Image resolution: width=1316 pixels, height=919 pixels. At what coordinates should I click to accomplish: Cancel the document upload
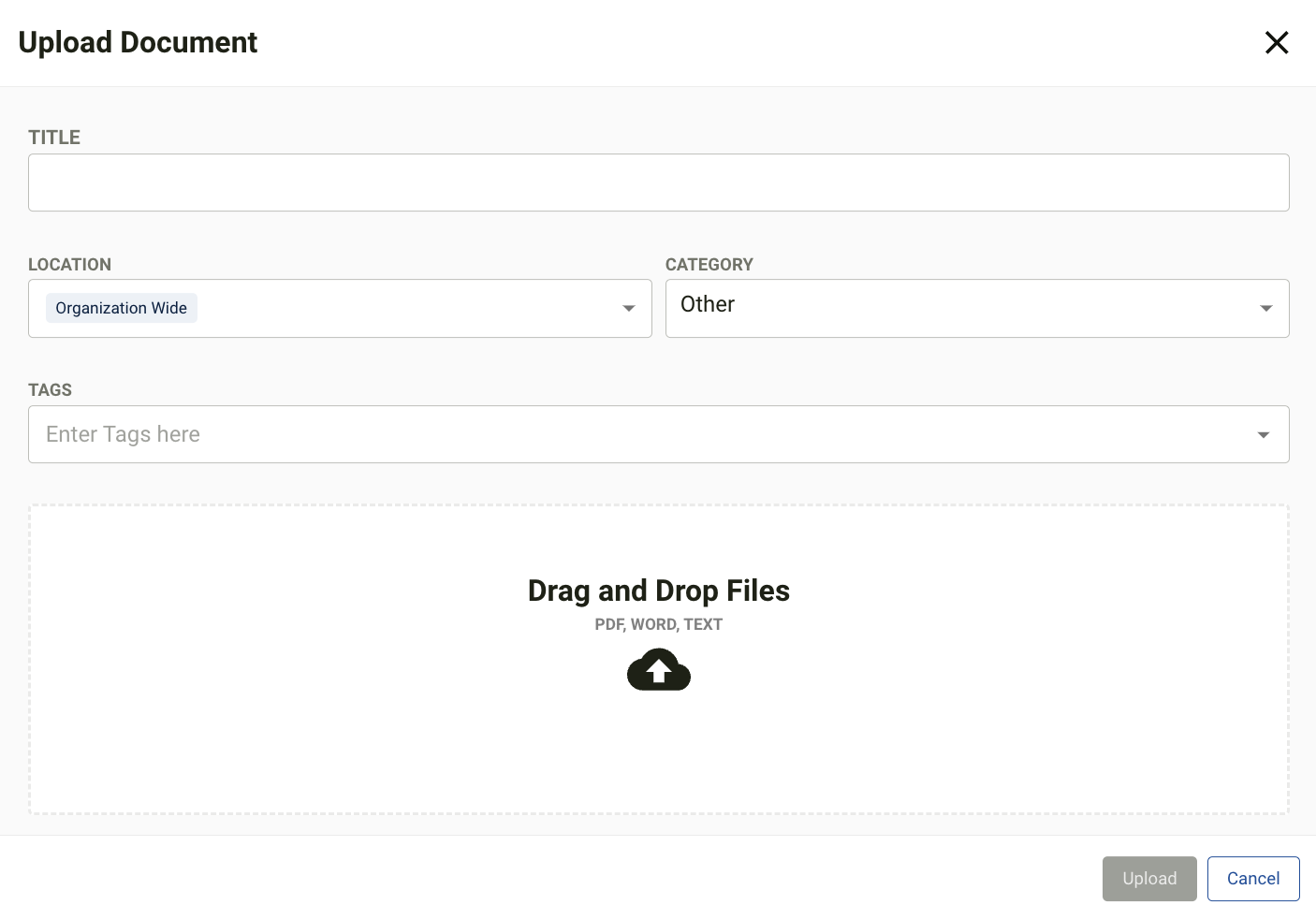1253,879
